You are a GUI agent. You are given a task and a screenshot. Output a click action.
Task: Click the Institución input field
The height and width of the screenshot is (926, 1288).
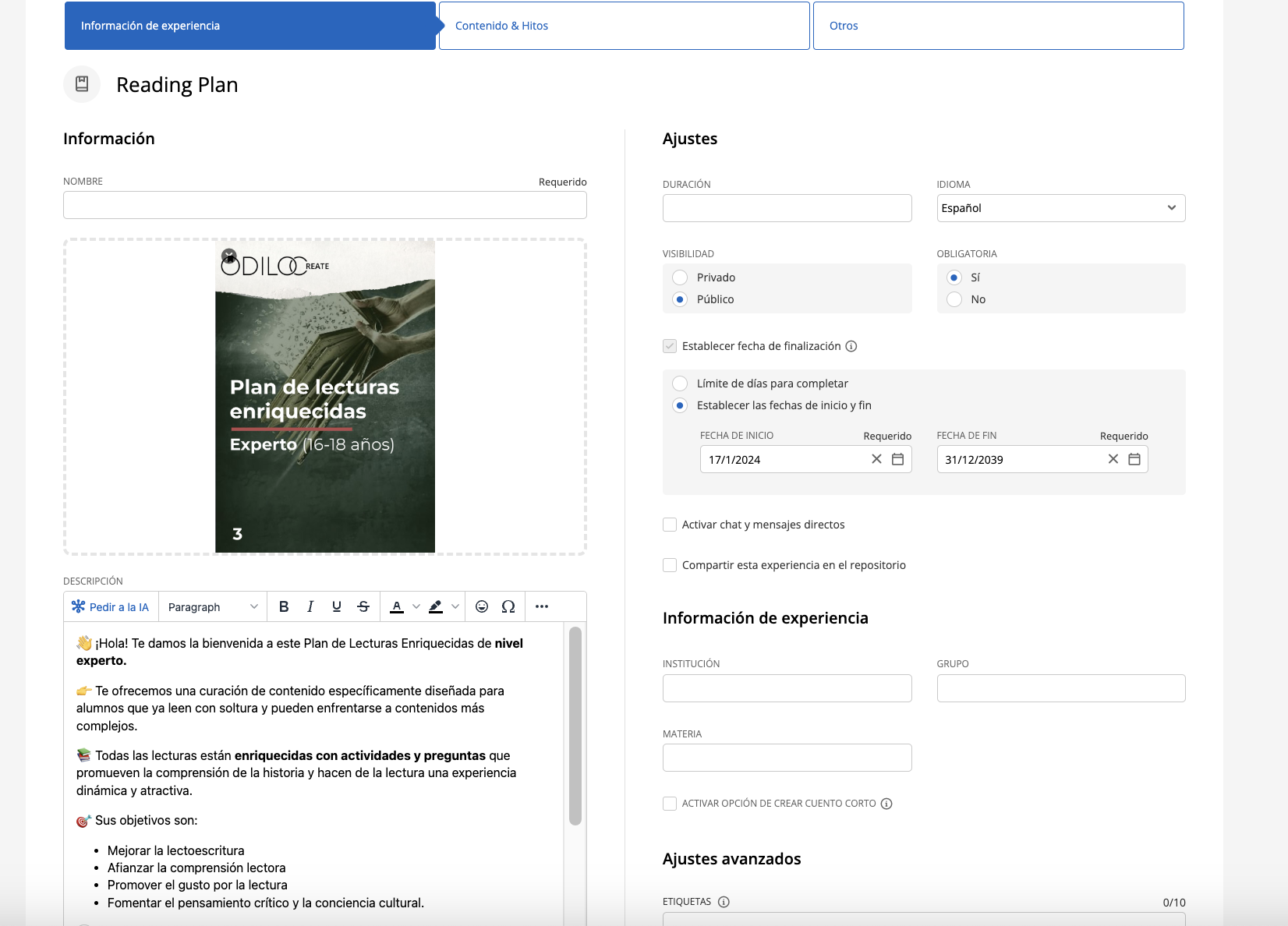[787, 688]
